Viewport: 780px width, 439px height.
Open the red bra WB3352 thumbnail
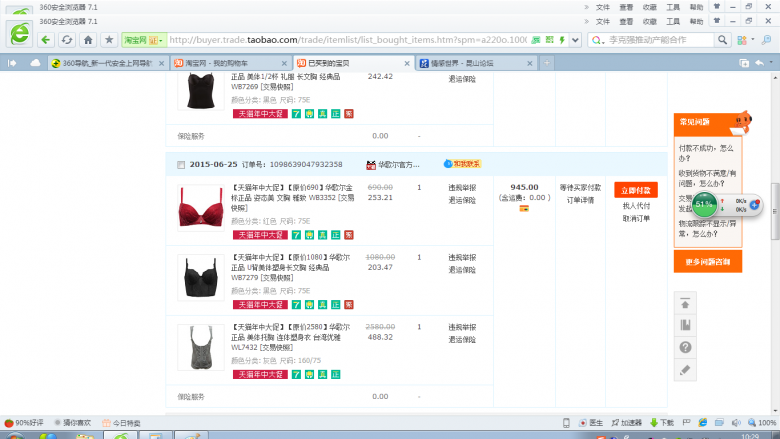tap(201, 208)
